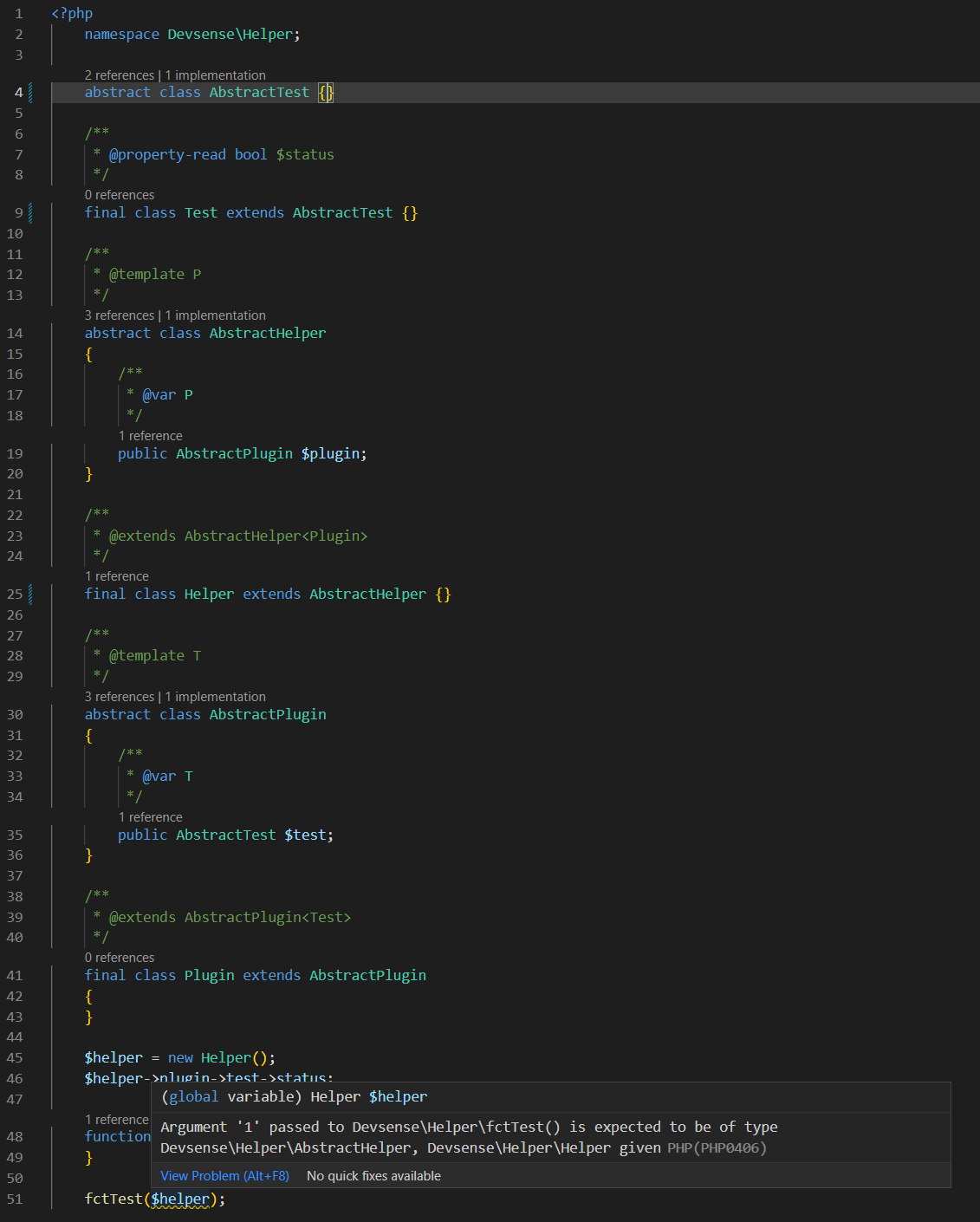The image size is (980, 1222).
Task: Click the AbstractTest class name on line 4
Action: [x=259, y=93]
